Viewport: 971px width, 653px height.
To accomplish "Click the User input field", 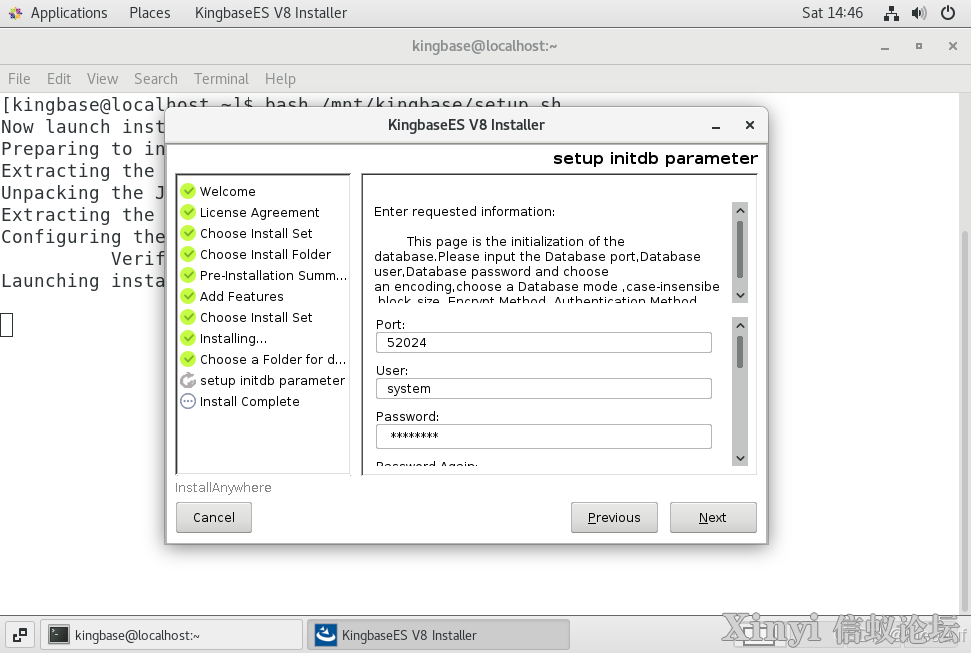I will pos(544,388).
